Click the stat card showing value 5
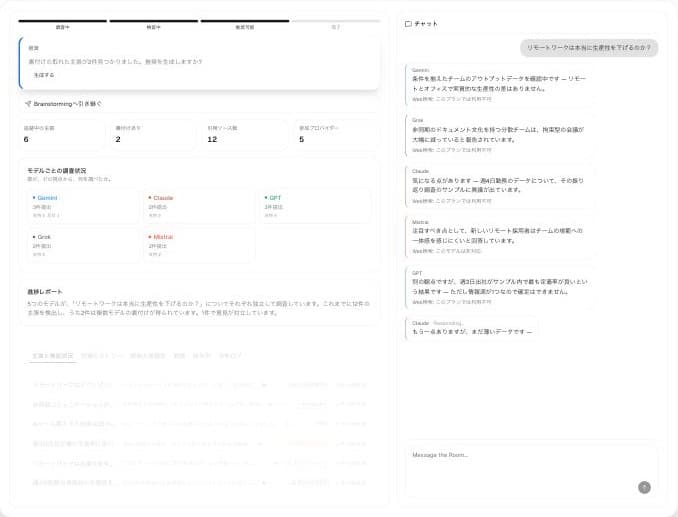Image resolution: width=678 pixels, height=517 pixels. pyautogui.click(x=337, y=134)
